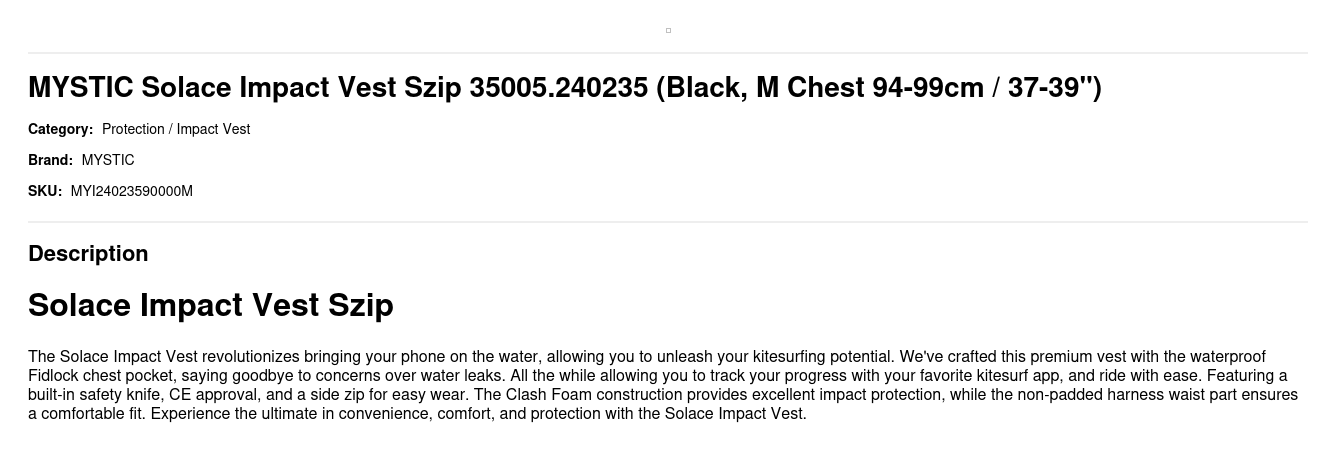Click the "Category:" label

pos(60,129)
